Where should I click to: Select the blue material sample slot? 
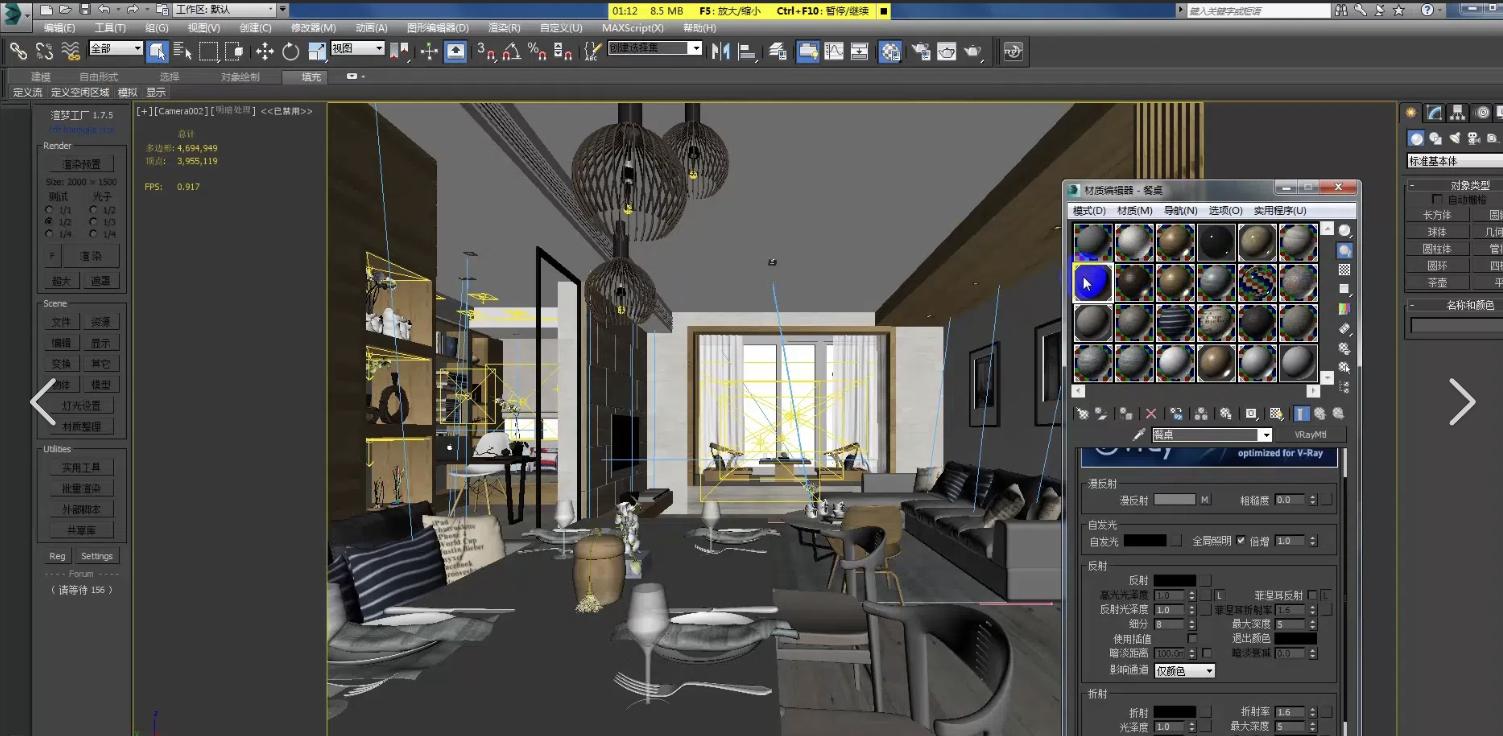pyautogui.click(x=1093, y=283)
